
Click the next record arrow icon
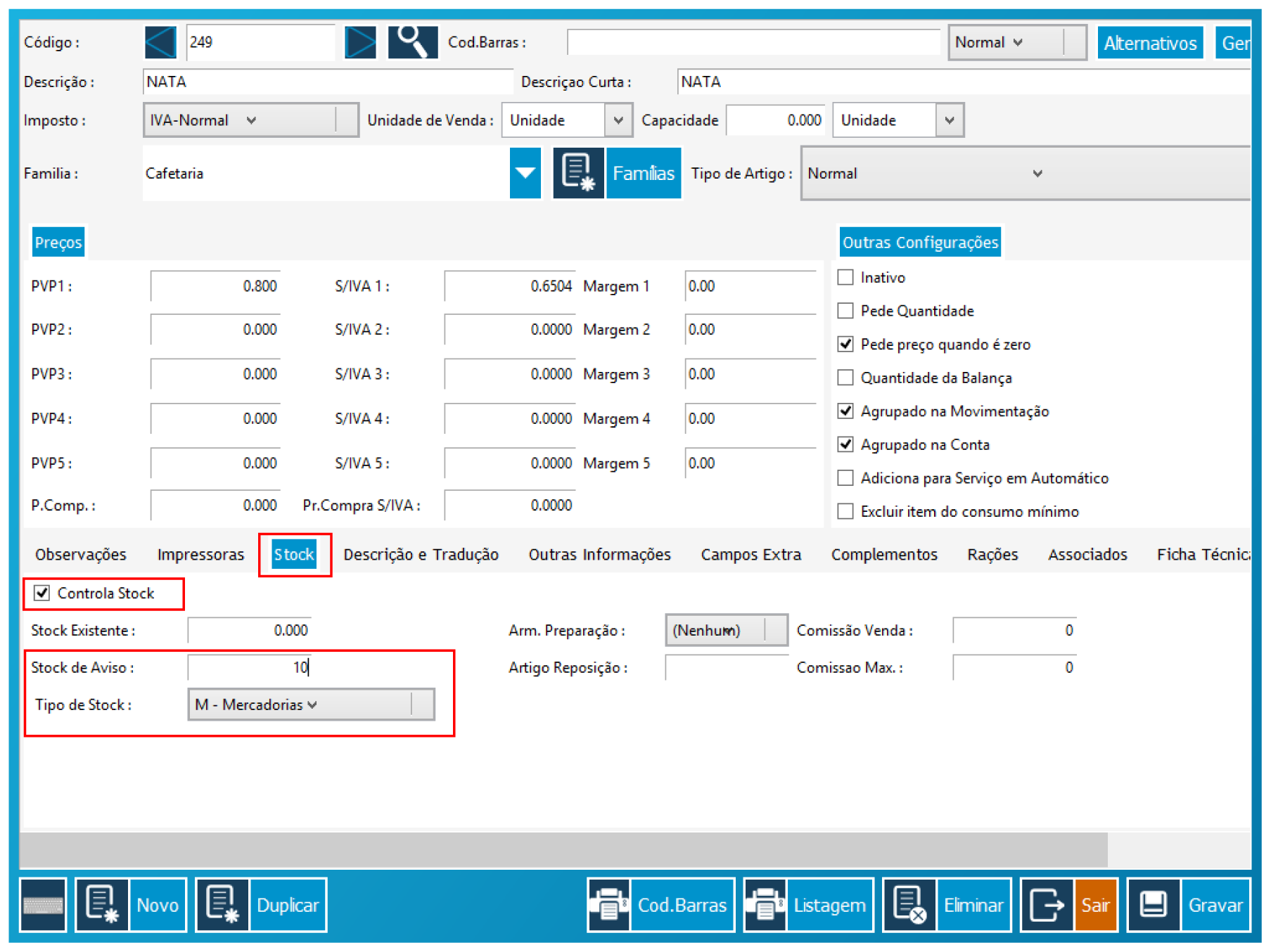(x=360, y=42)
